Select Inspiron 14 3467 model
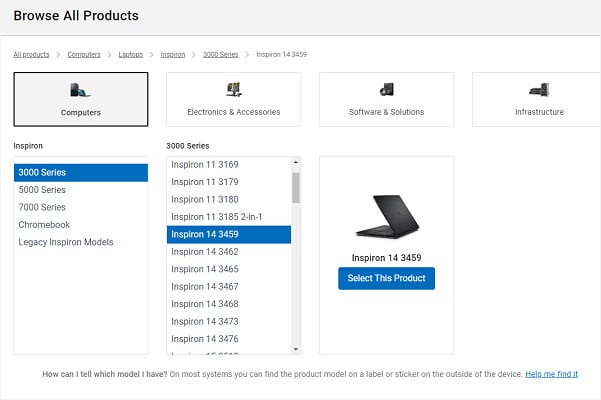 coord(229,287)
